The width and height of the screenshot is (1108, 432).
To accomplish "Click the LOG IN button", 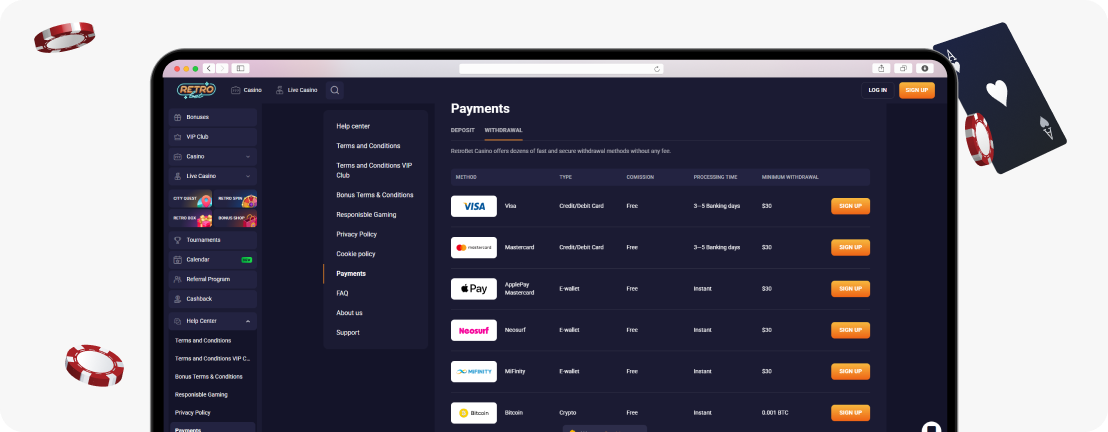I will click(x=878, y=90).
